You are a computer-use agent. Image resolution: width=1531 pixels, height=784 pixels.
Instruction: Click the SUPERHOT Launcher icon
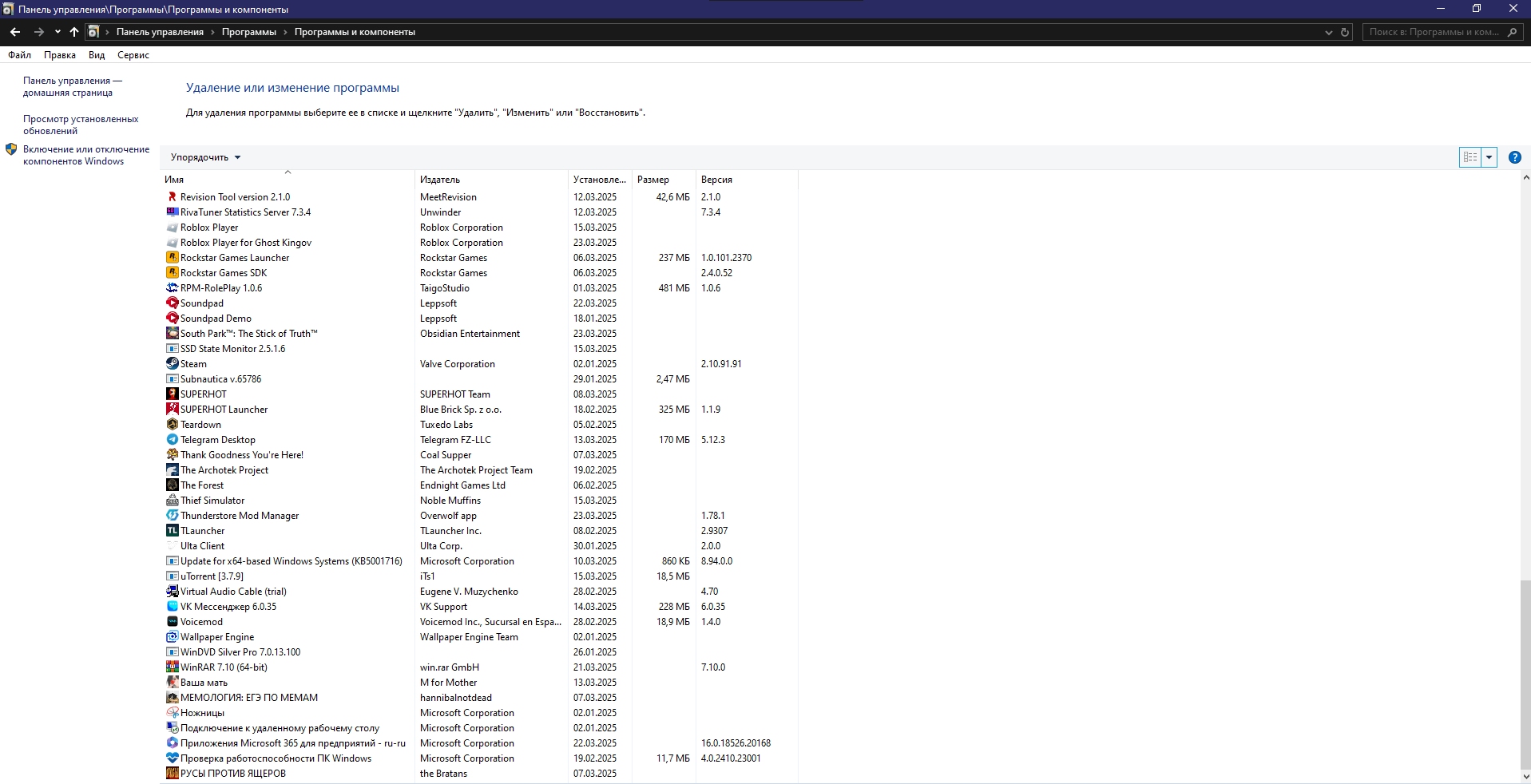click(x=172, y=409)
